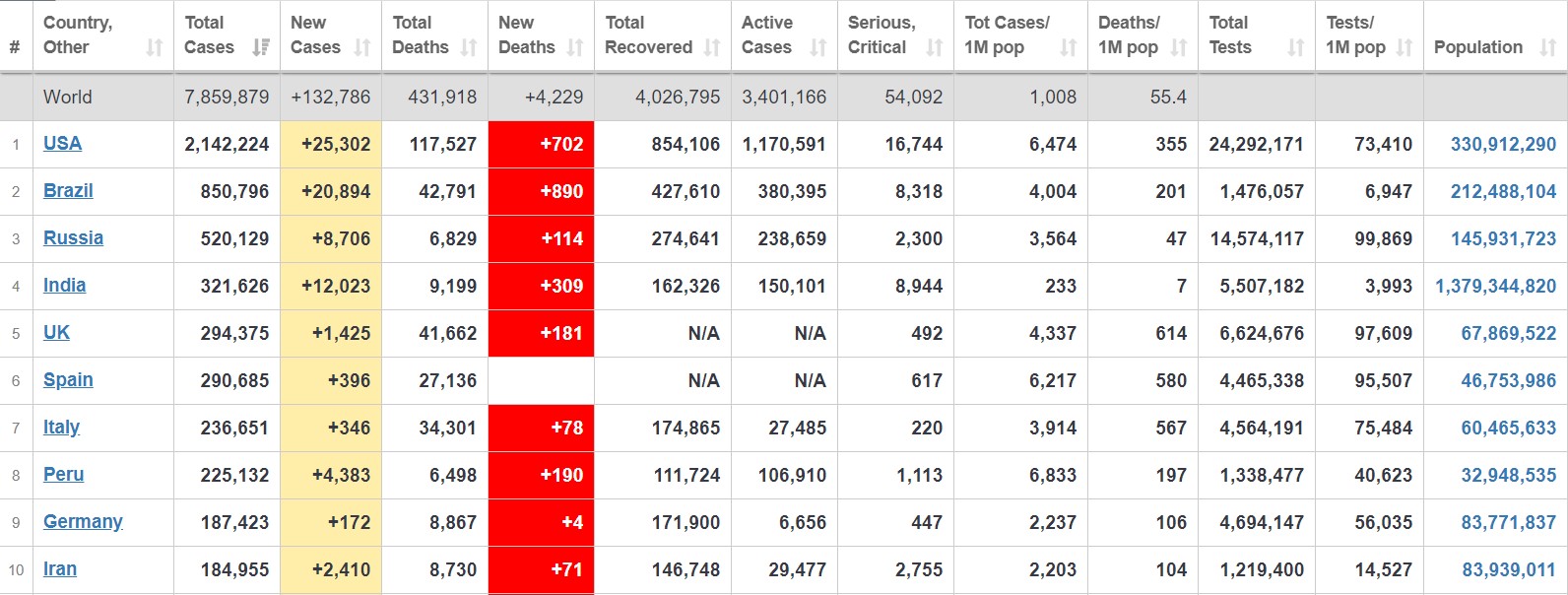Select UK new deaths +181 cell

pyautogui.click(x=541, y=333)
